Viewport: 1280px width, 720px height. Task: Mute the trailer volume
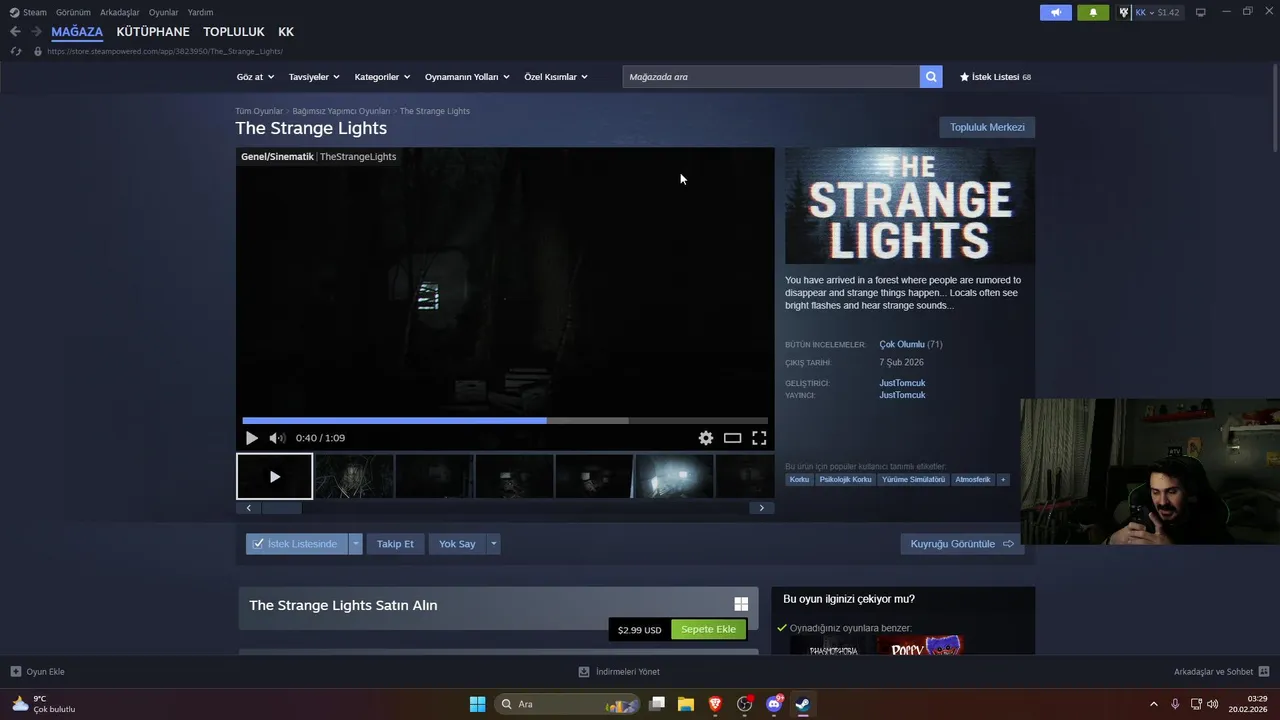click(277, 438)
